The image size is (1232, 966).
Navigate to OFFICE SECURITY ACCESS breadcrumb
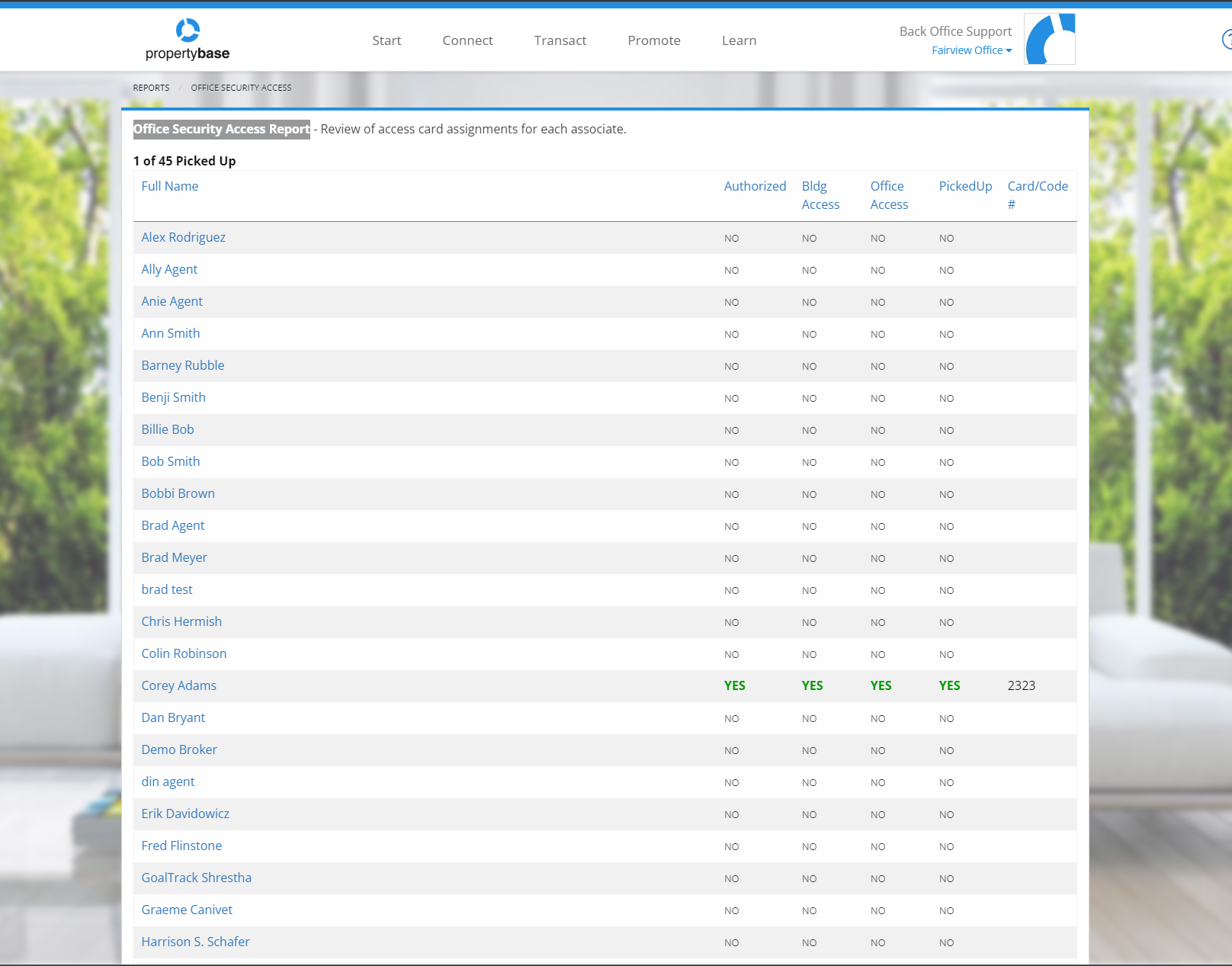(241, 87)
